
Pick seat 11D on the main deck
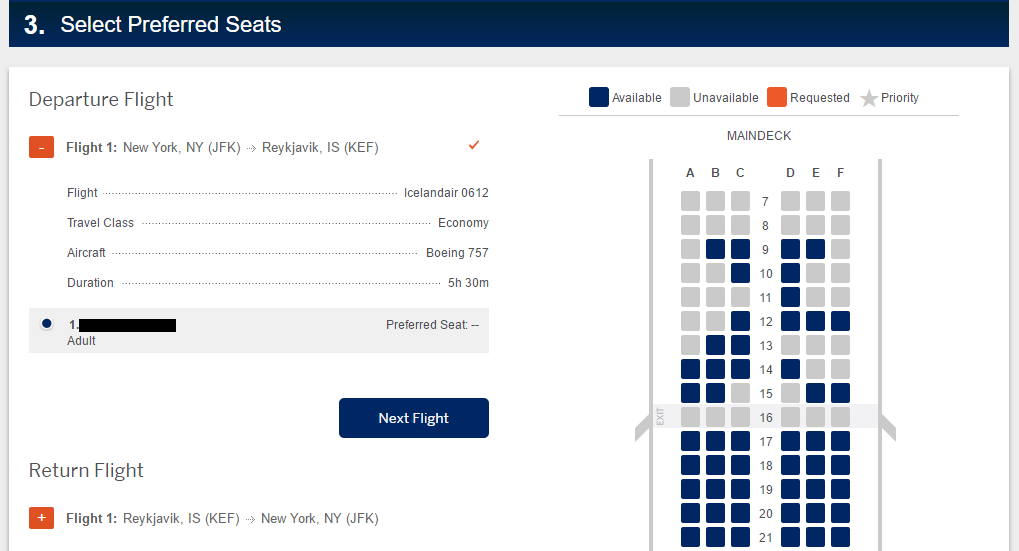point(790,297)
